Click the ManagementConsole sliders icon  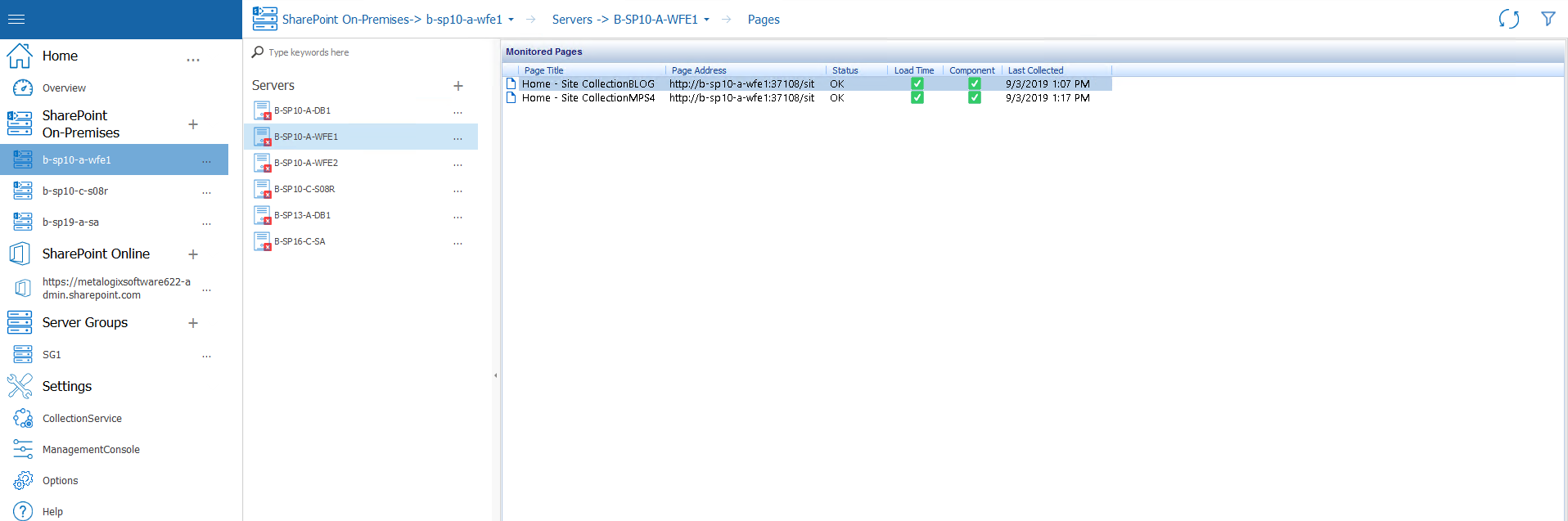click(x=23, y=449)
